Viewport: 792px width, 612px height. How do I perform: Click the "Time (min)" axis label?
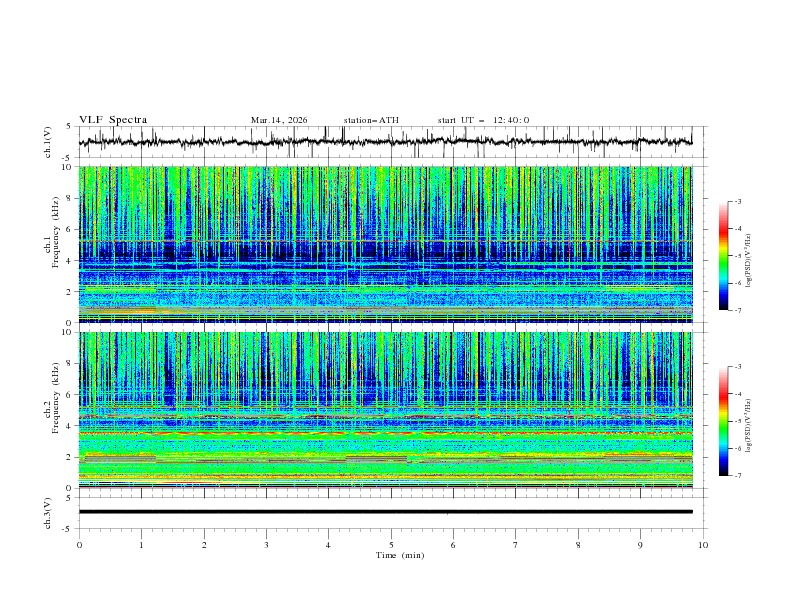(x=400, y=555)
